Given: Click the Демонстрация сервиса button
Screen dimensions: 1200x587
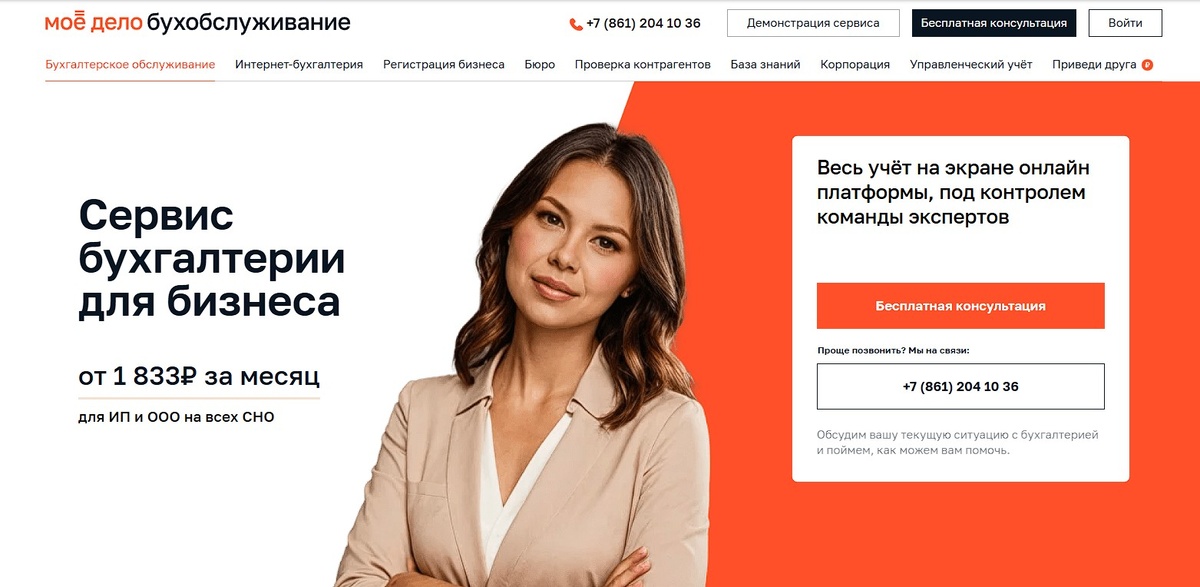Looking at the screenshot, I should point(813,23).
